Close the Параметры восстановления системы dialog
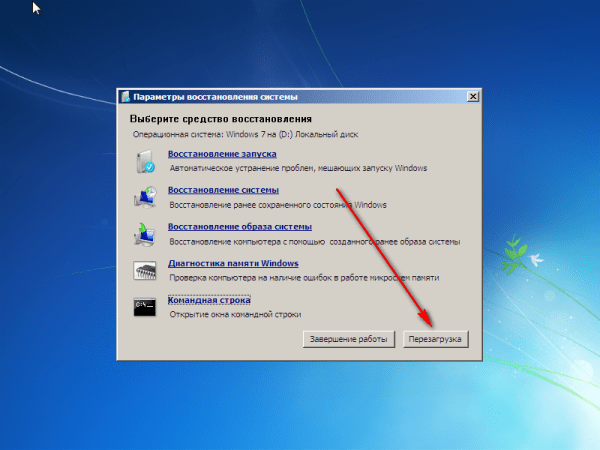Viewport: 600px width, 450px height. point(473,96)
